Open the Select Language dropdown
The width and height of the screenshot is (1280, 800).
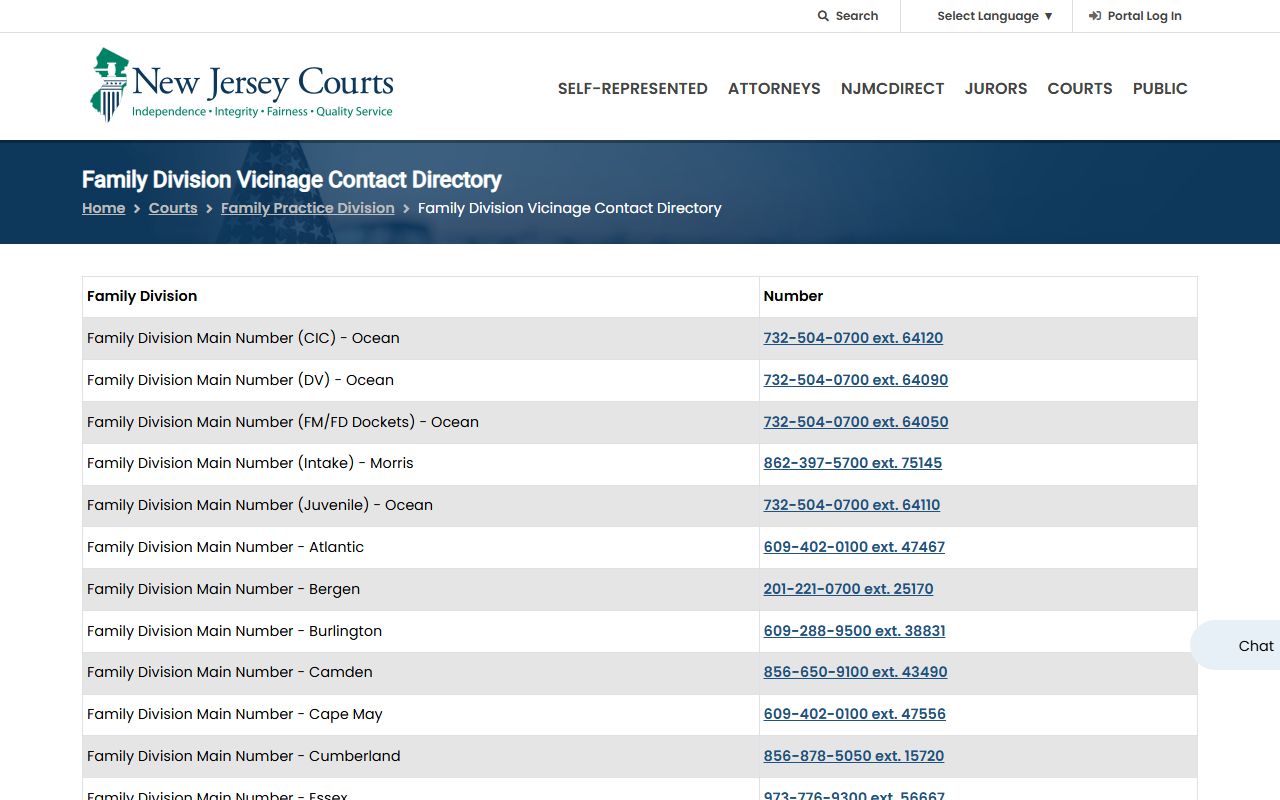(995, 16)
